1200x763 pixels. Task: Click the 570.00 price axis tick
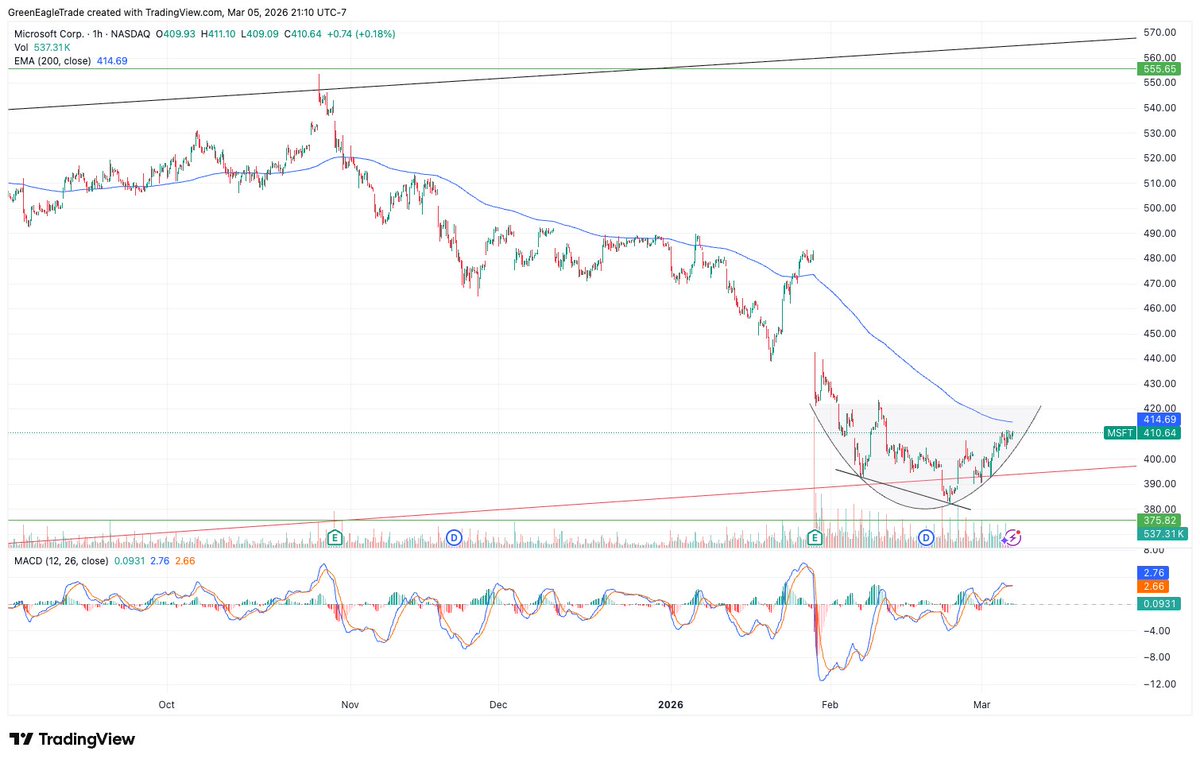point(1159,33)
